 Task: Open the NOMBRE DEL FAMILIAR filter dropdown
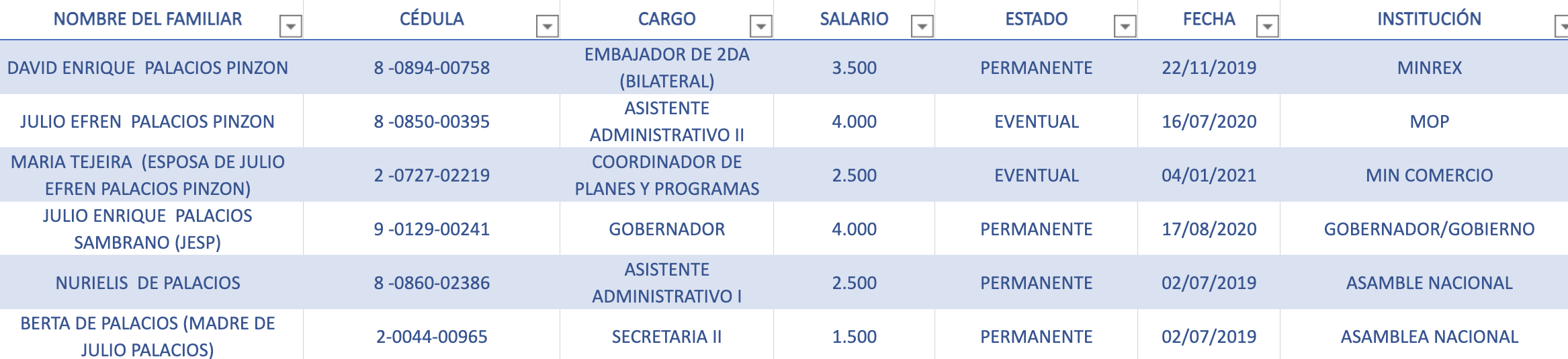click(291, 26)
